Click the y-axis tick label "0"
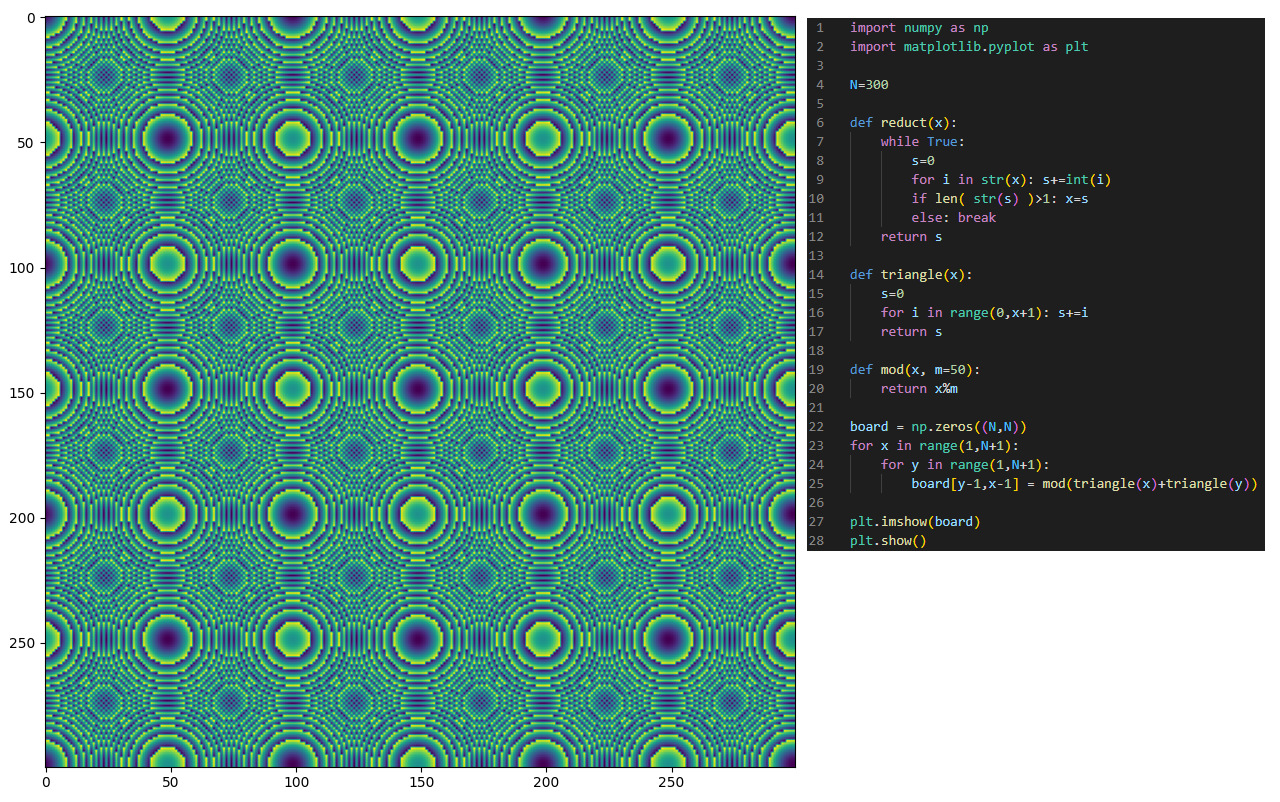1280x802 pixels. click(31, 18)
